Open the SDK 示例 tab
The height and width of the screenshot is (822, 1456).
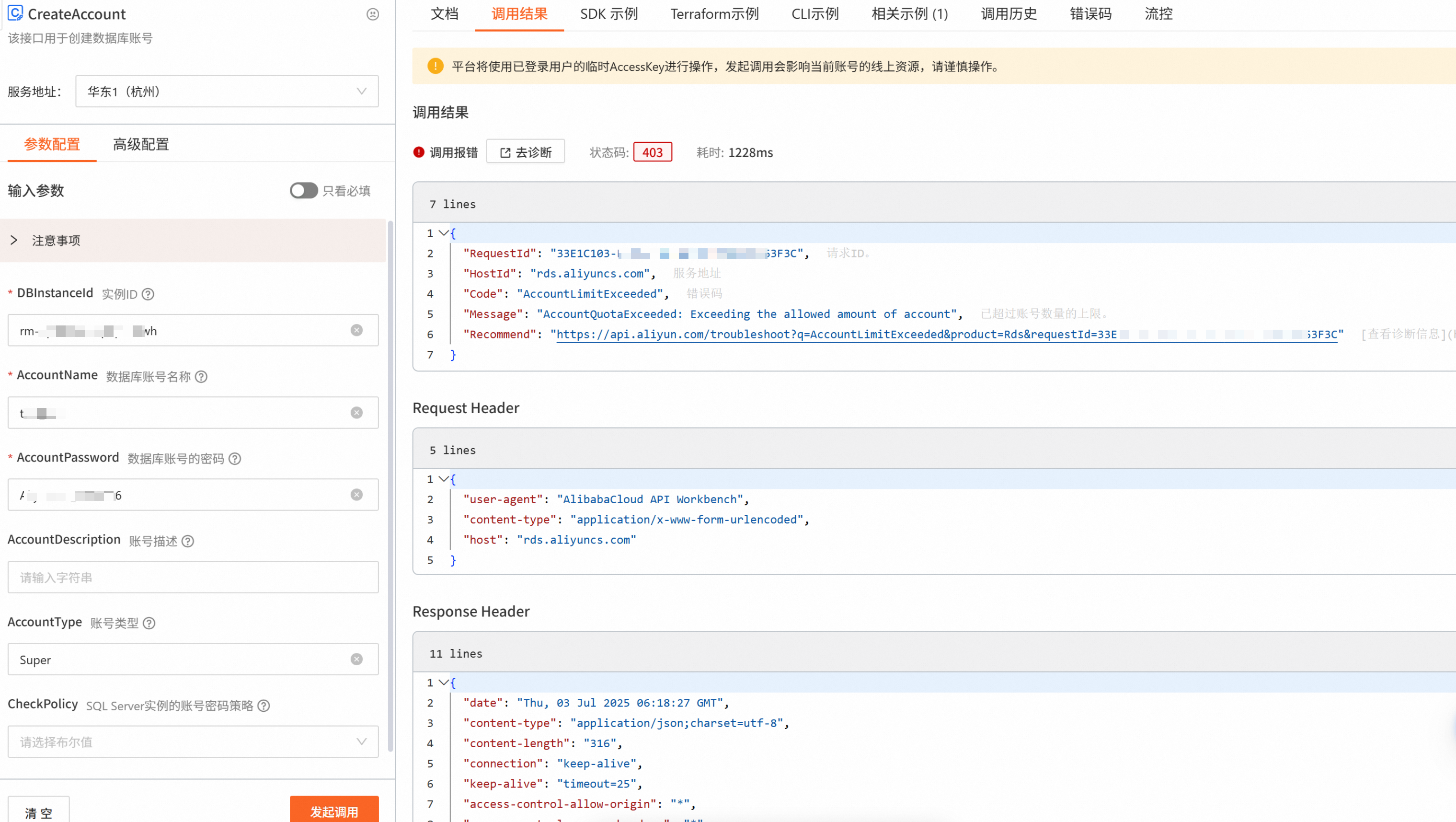[x=609, y=14]
